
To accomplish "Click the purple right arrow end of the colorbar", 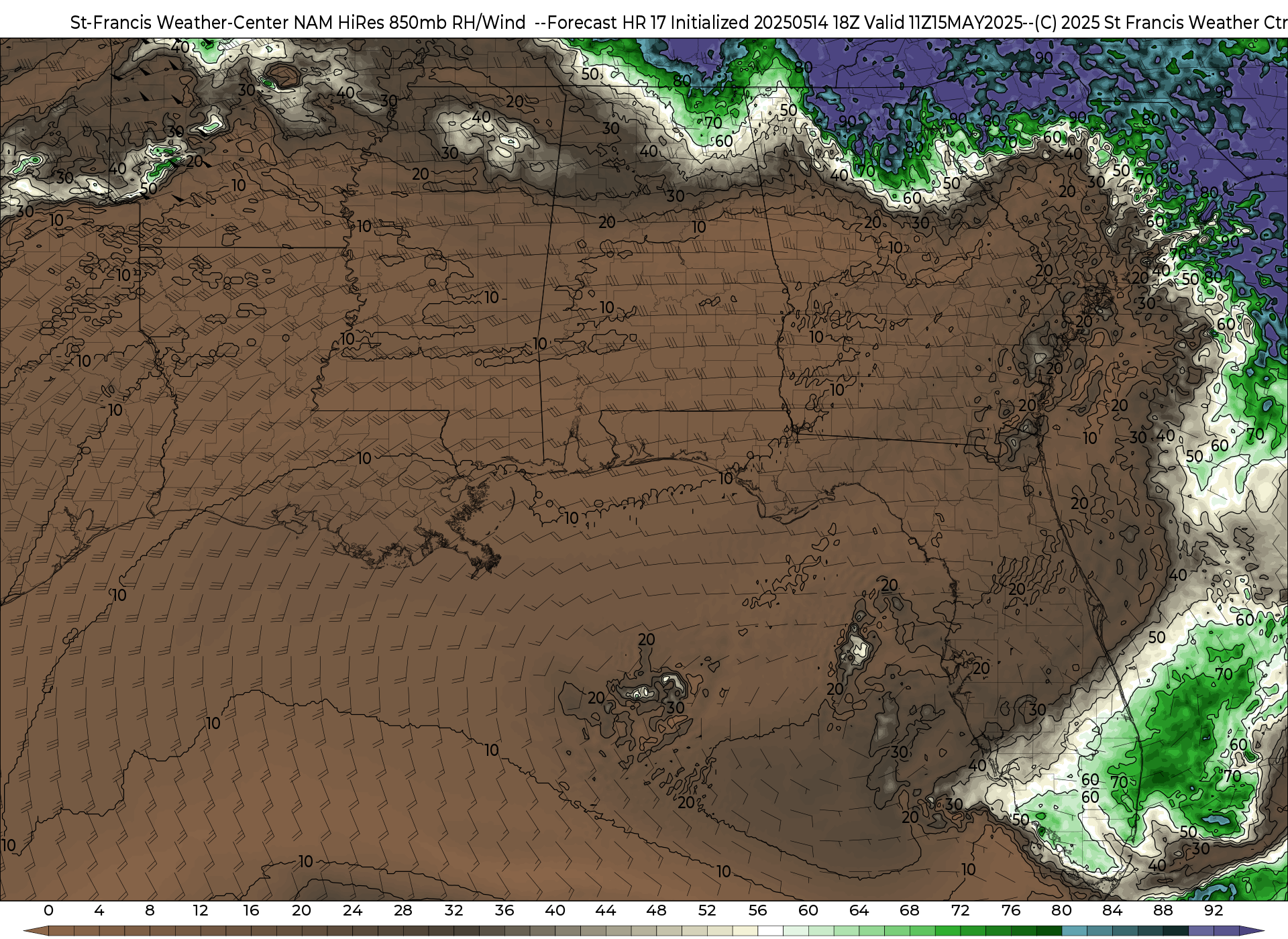I will 1252,931.
